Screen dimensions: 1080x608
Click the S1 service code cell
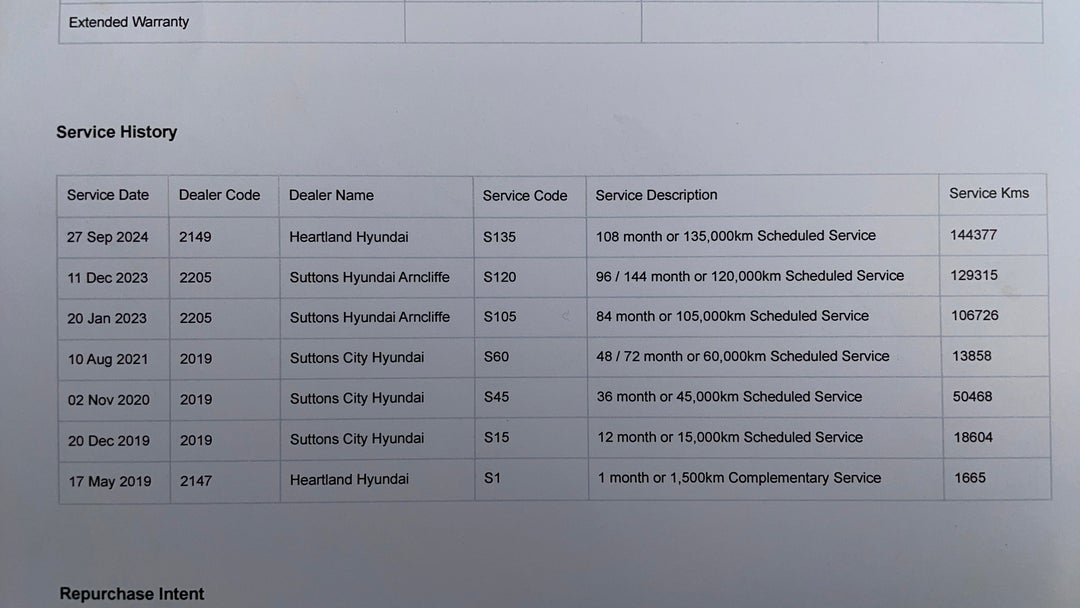[489, 478]
